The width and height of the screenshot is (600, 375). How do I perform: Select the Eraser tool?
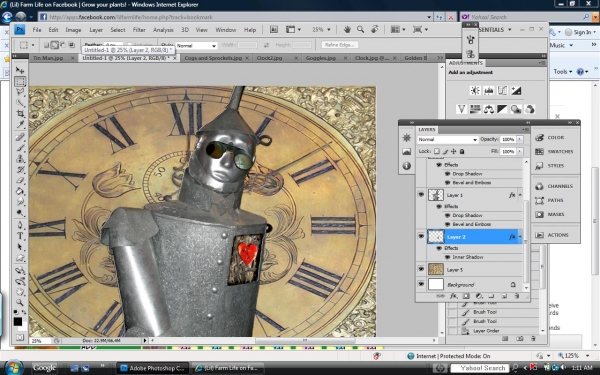[x=20, y=180]
